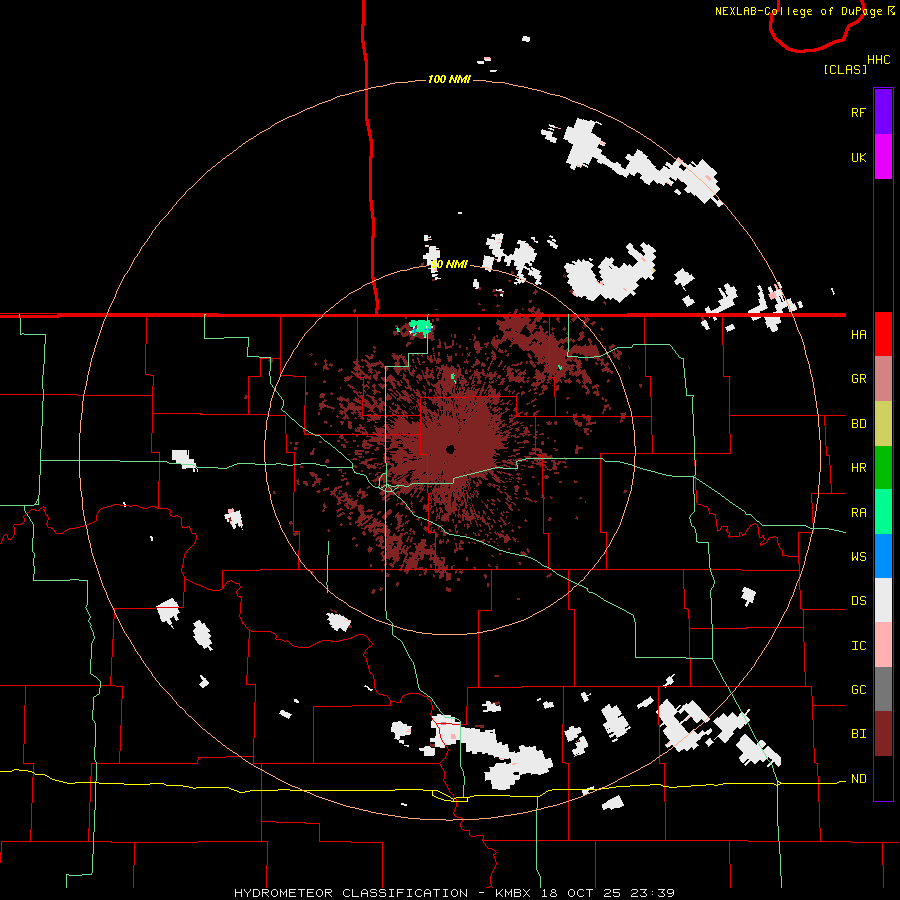Click the GR legend label
This screenshot has width=900, height=900.
[858, 379]
